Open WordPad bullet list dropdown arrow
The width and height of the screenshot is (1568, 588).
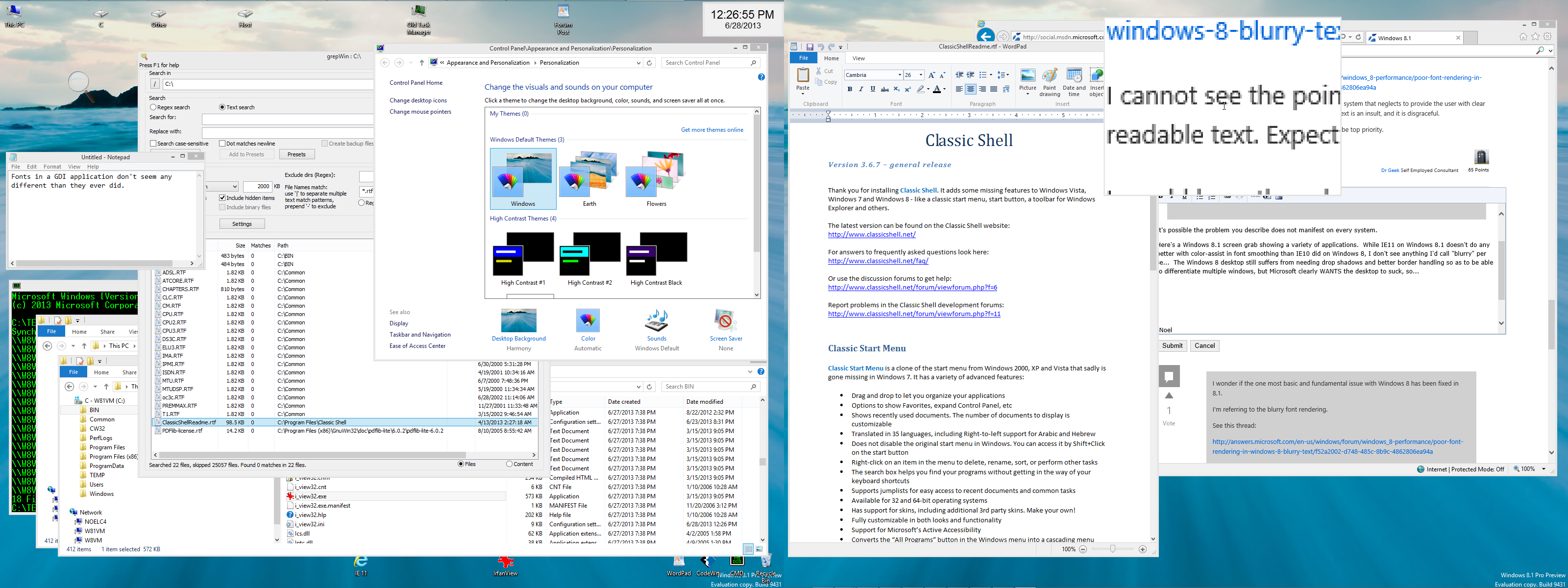[991, 75]
